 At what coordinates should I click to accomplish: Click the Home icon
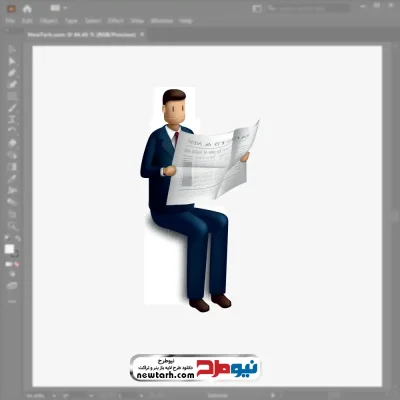click(27, 9)
